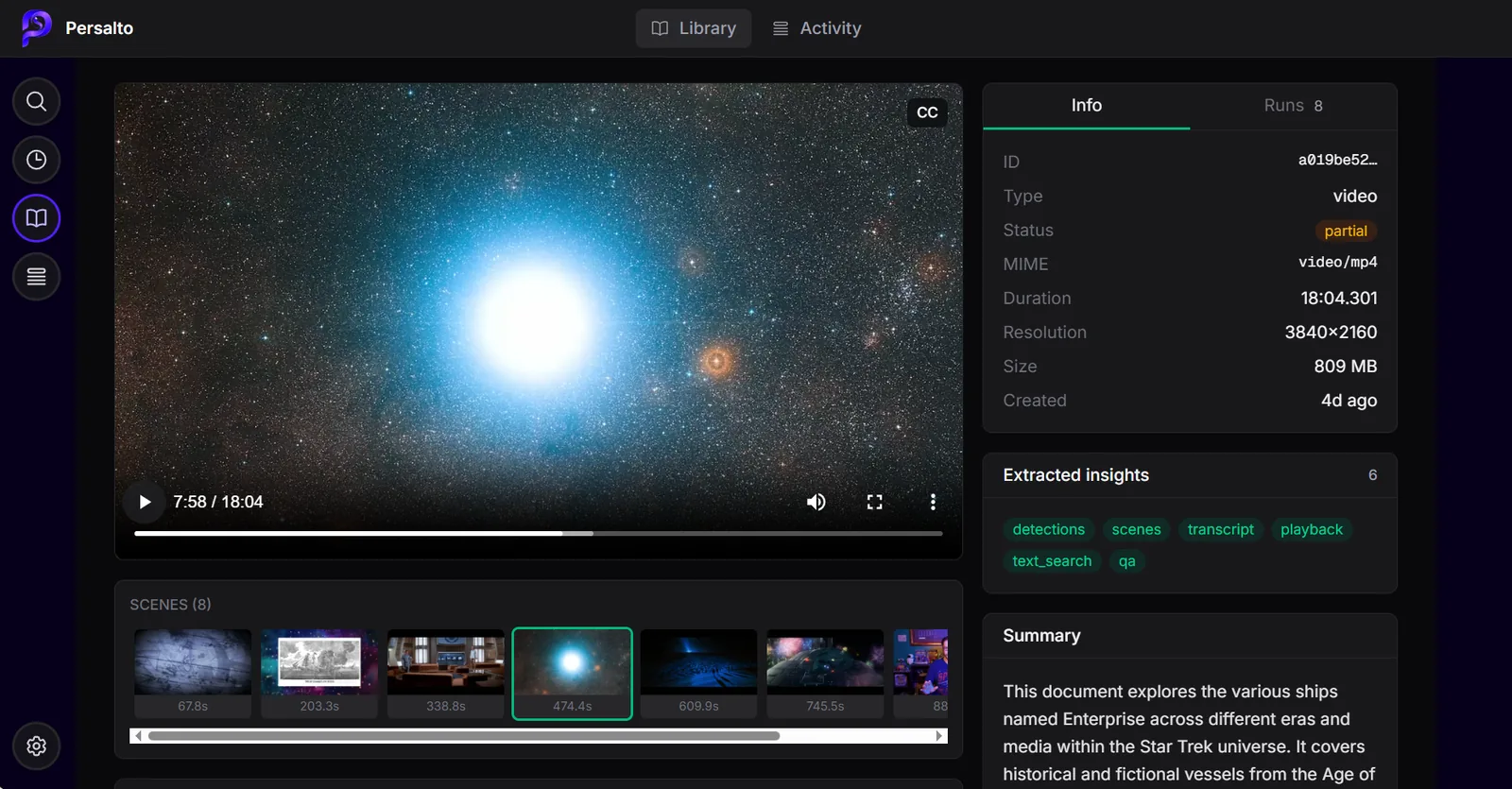Click the SCENES (8) label
The height and width of the screenshot is (789, 1512).
point(170,605)
